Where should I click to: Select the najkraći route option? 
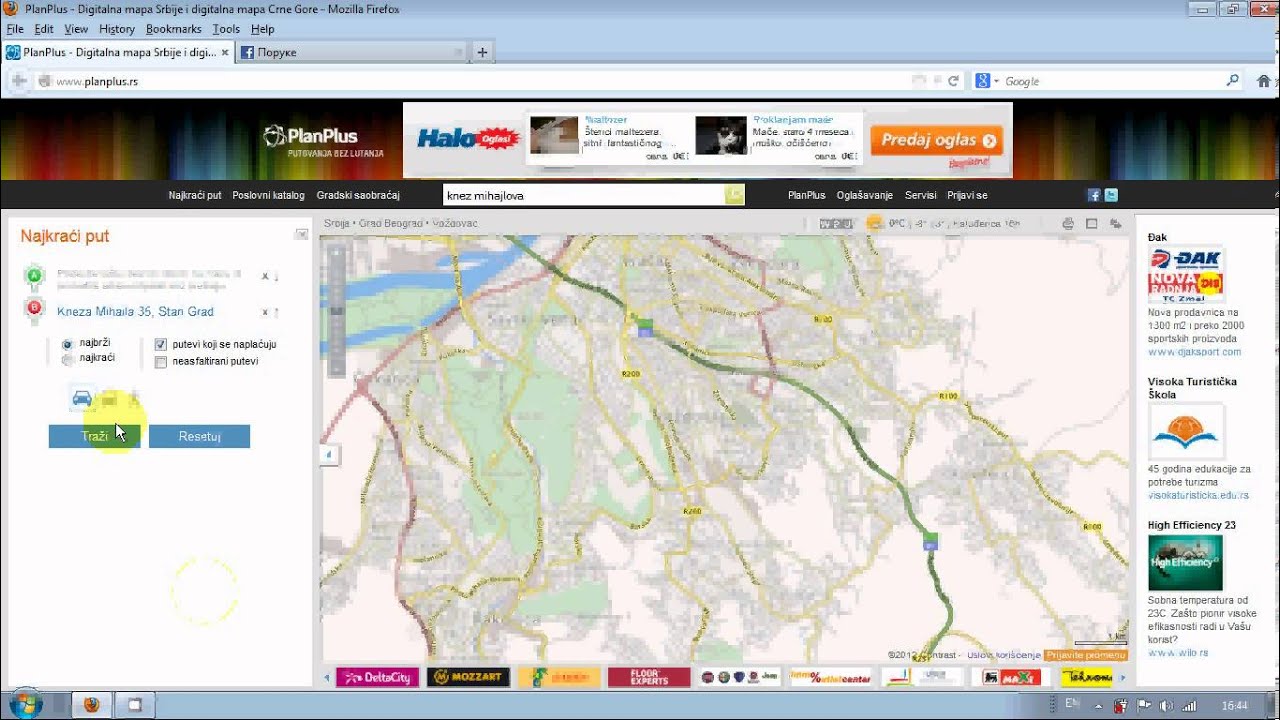pos(67,359)
